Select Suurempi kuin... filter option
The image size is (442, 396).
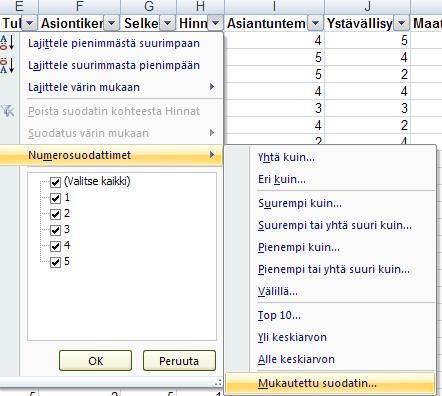click(300, 203)
